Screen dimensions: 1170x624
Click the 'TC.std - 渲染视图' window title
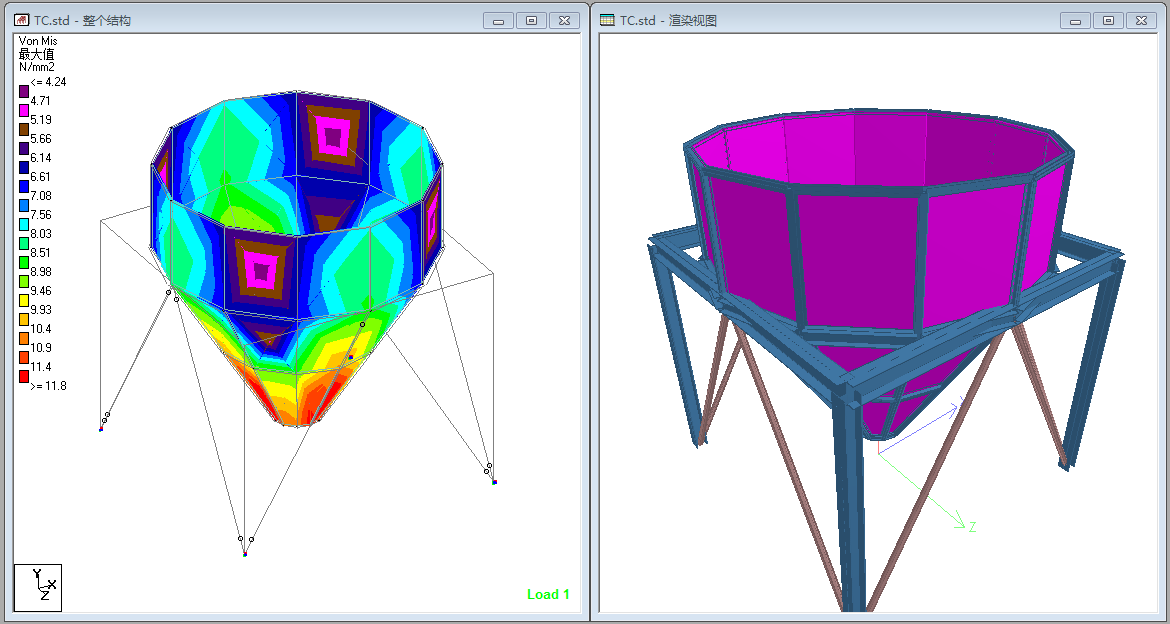click(x=668, y=21)
